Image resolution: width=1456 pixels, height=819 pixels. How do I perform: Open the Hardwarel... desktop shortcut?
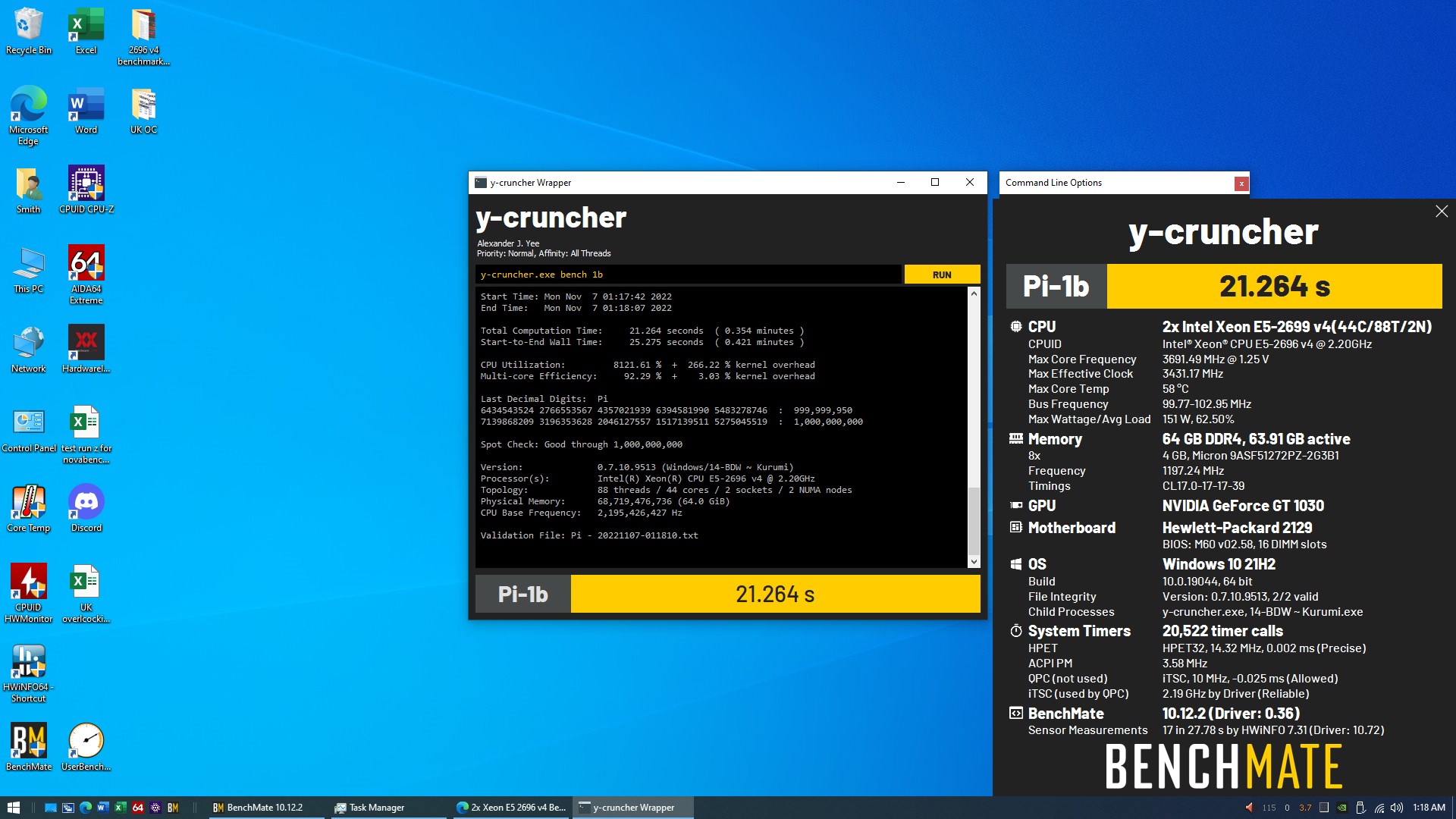86,350
